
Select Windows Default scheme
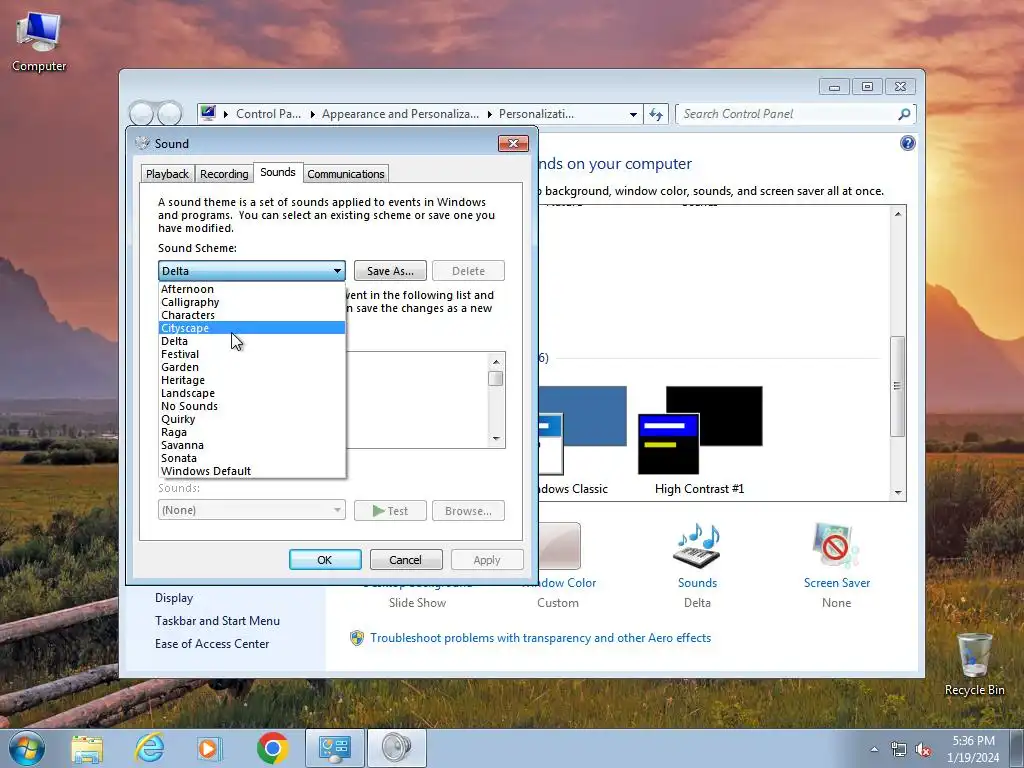tap(252, 471)
